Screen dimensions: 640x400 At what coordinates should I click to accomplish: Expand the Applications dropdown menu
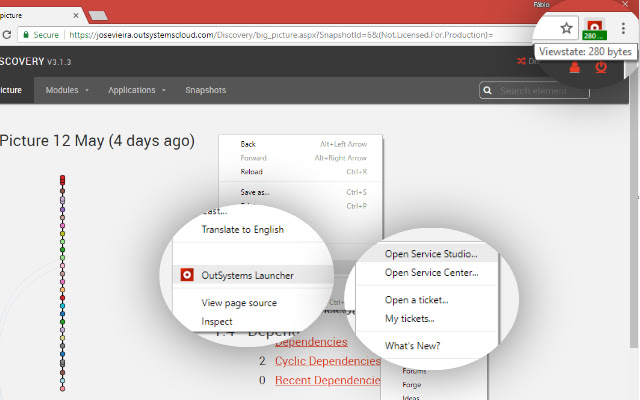137,90
